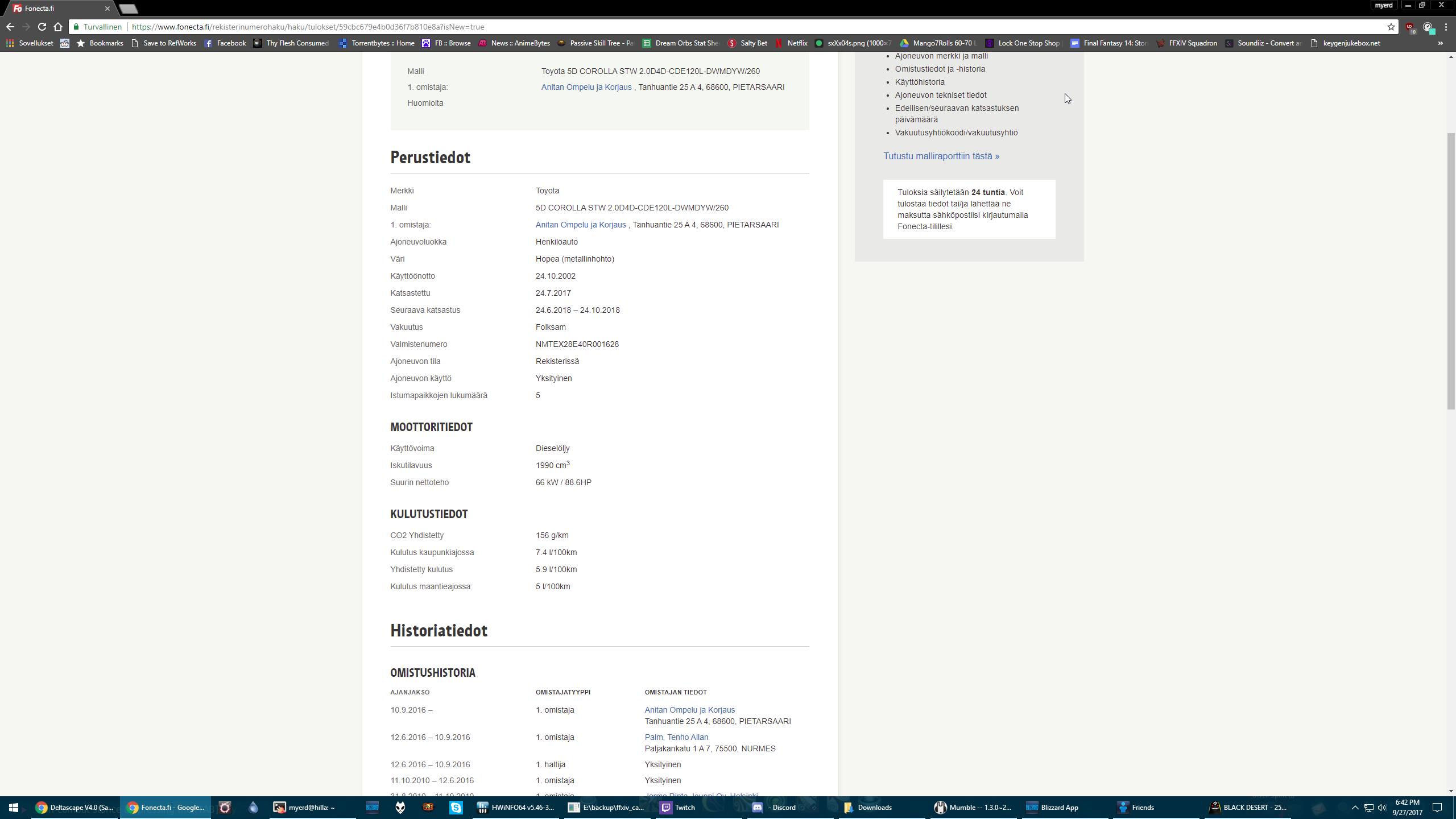Switch to the myerd@hilla terminal window
Viewport: 1456px width, 819px height.
(313, 808)
